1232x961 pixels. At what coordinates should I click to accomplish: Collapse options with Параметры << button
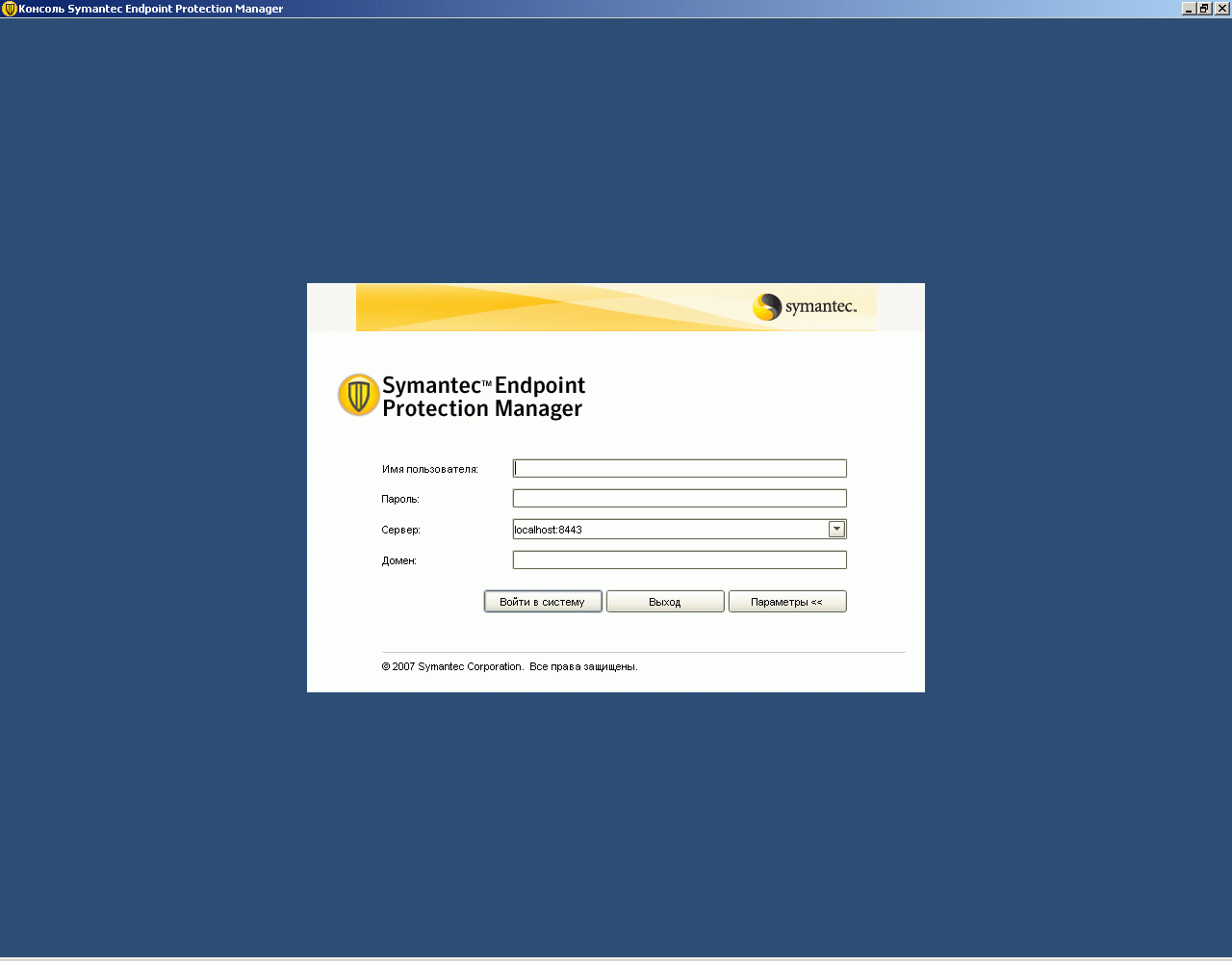pos(787,602)
